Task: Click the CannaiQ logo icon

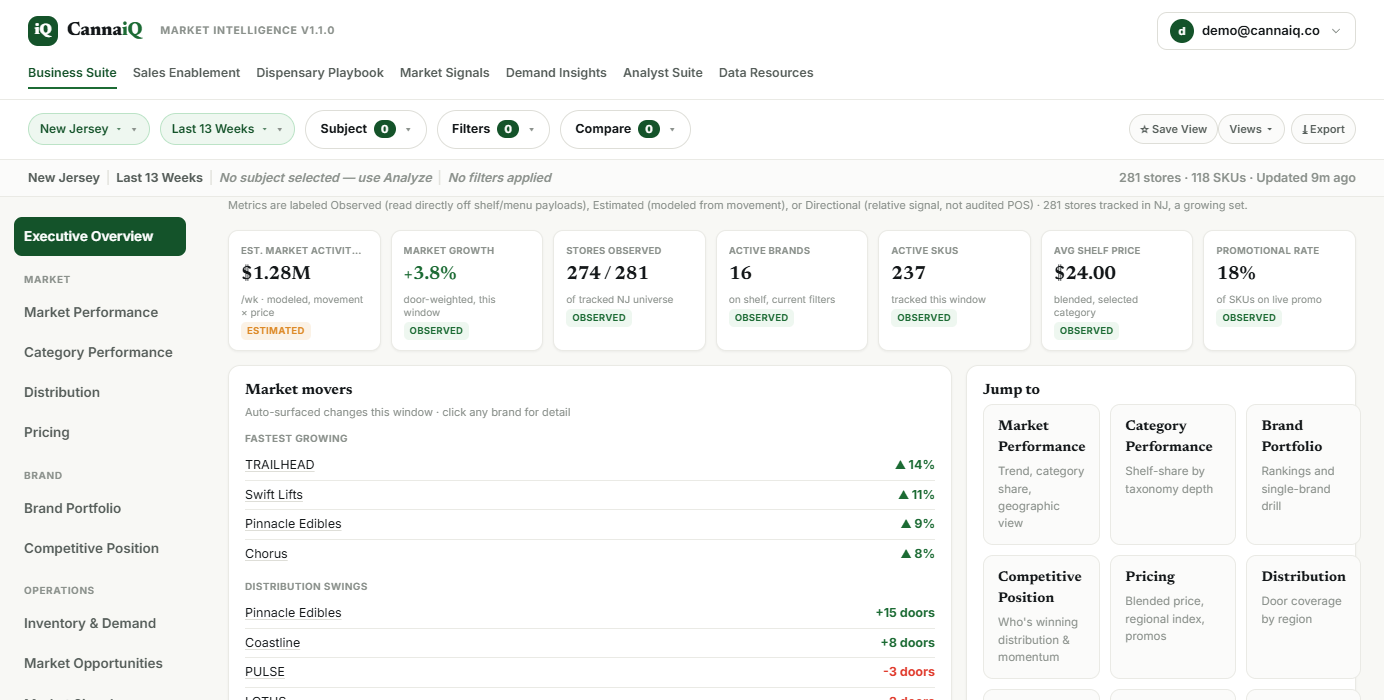Action: point(43,31)
